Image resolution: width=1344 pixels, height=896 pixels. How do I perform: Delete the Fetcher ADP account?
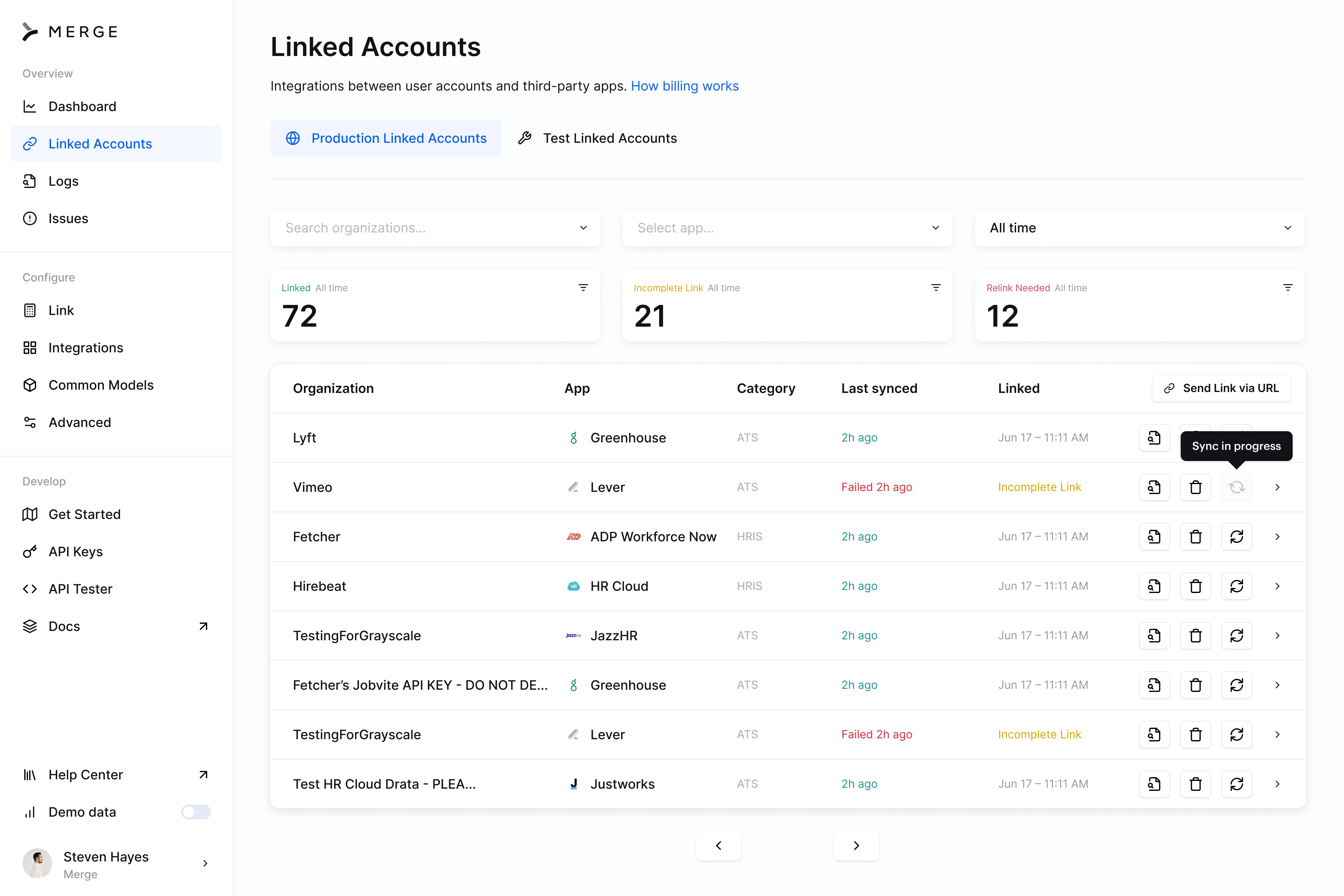pyautogui.click(x=1195, y=537)
